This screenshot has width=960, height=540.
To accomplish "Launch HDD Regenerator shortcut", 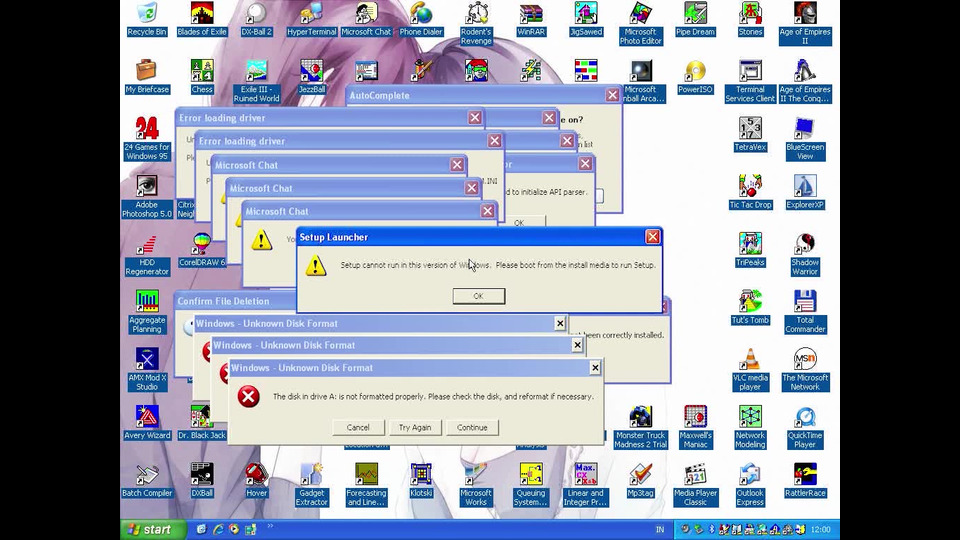I will click(147, 254).
